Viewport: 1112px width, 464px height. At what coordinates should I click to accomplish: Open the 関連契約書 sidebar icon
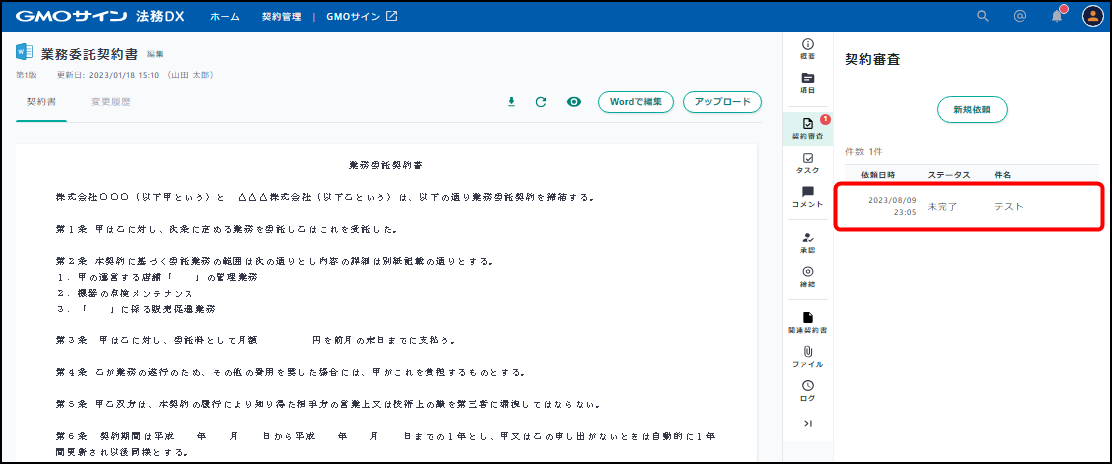(807, 322)
